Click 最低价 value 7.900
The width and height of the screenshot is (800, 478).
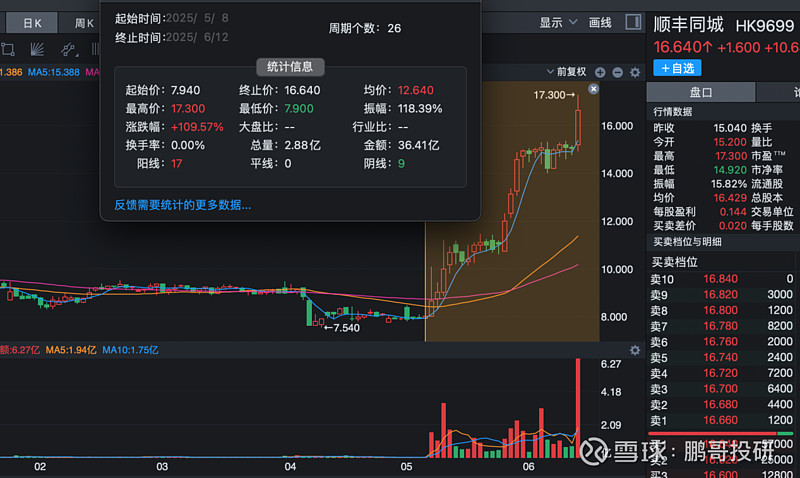[299, 109]
